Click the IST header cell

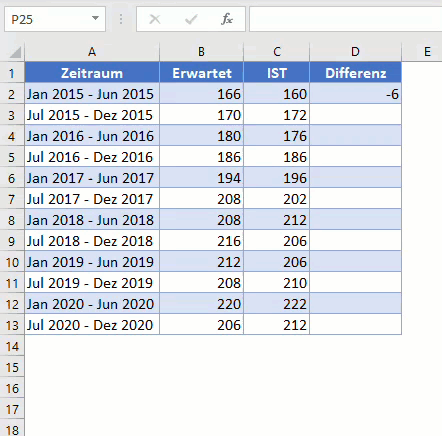[x=277, y=73]
